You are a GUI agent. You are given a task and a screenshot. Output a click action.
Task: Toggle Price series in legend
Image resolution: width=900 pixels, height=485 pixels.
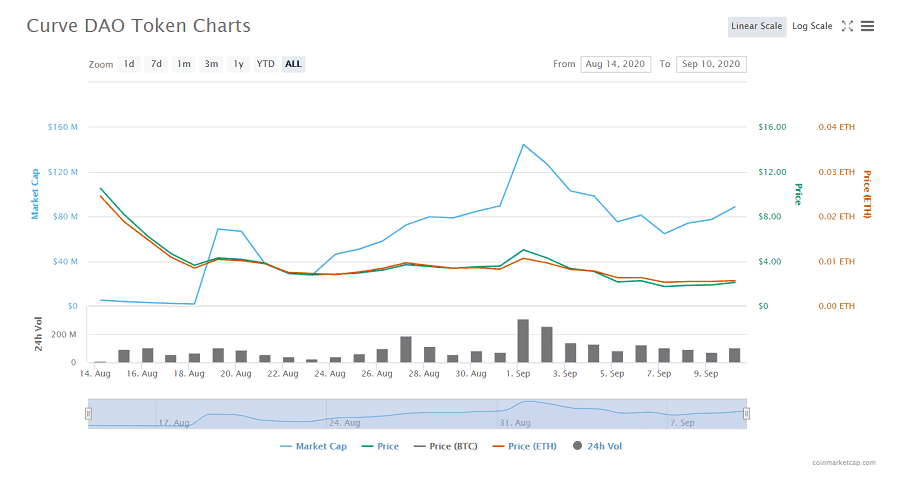(380, 447)
